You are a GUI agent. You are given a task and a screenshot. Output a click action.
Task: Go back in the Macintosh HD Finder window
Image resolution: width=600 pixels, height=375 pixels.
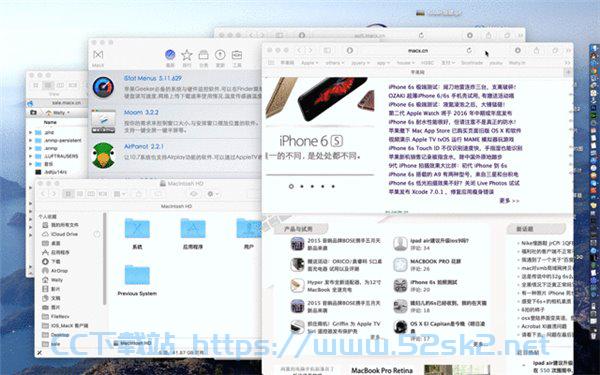43,194
